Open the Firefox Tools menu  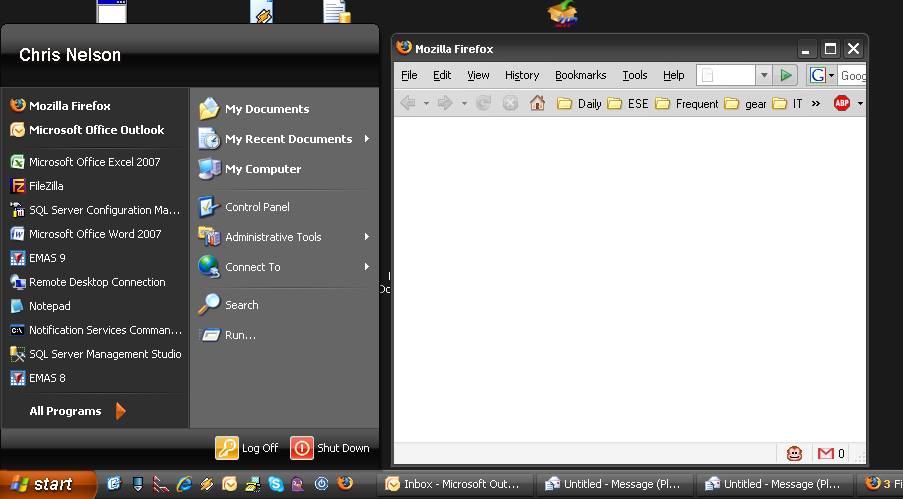[x=635, y=75]
